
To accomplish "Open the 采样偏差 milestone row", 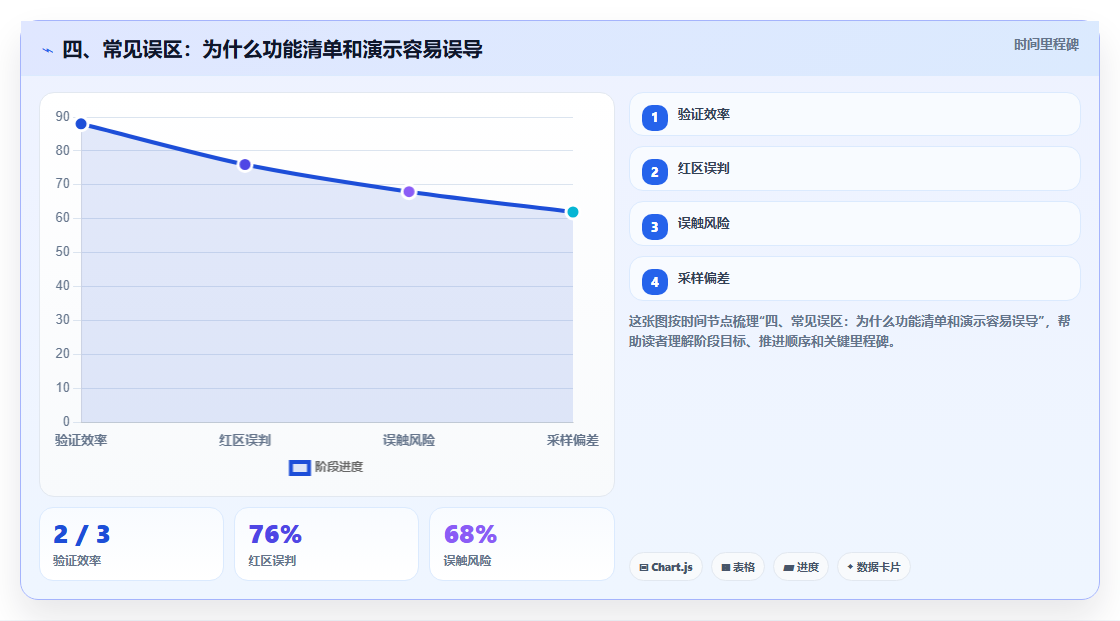I will pyautogui.click(x=854, y=279).
